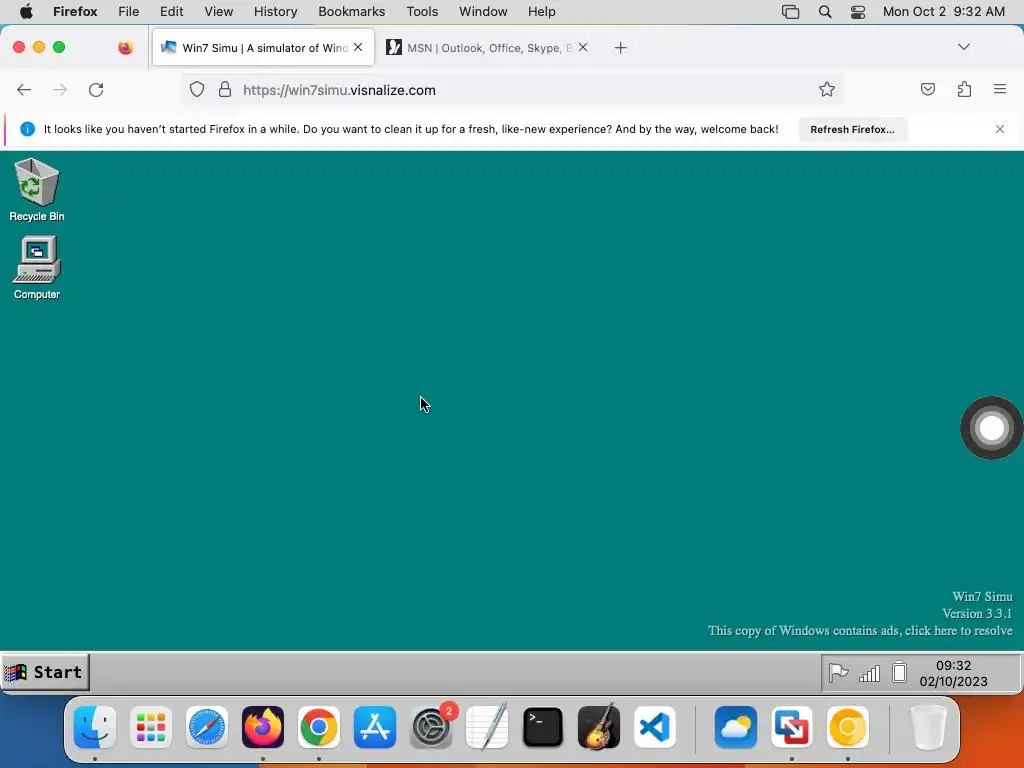This screenshot has width=1024, height=768.
Task: Open the Apple menu
Action: [x=27, y=12]
